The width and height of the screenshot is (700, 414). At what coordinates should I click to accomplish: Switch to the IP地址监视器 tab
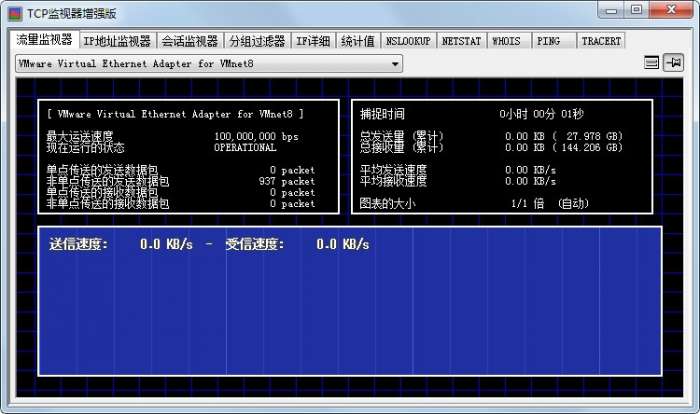117,41
